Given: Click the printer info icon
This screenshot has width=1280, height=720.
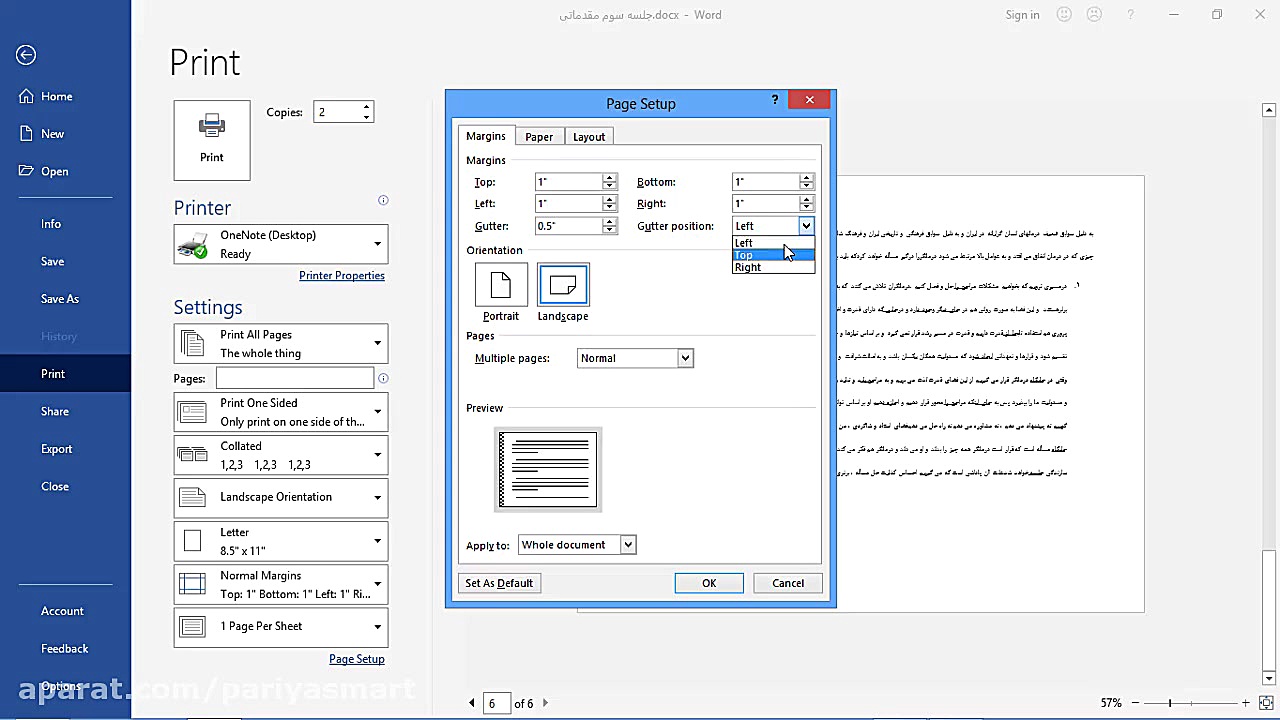Looking at the screenshot, I should click(383, 200).
